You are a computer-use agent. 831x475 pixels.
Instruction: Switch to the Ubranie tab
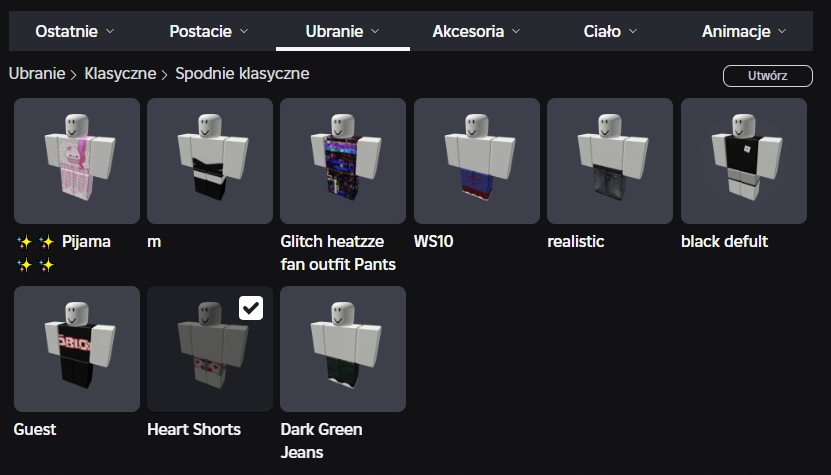tap(342, 31)
